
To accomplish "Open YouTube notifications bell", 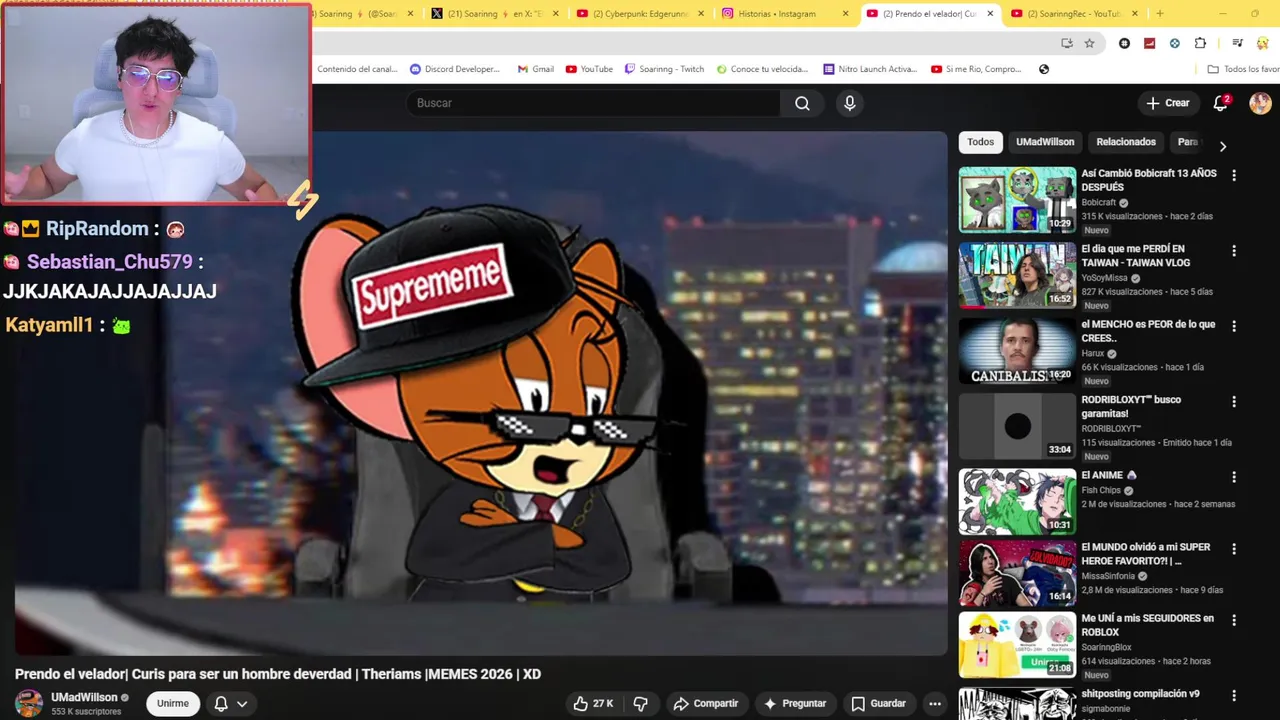I will 1220,103.
